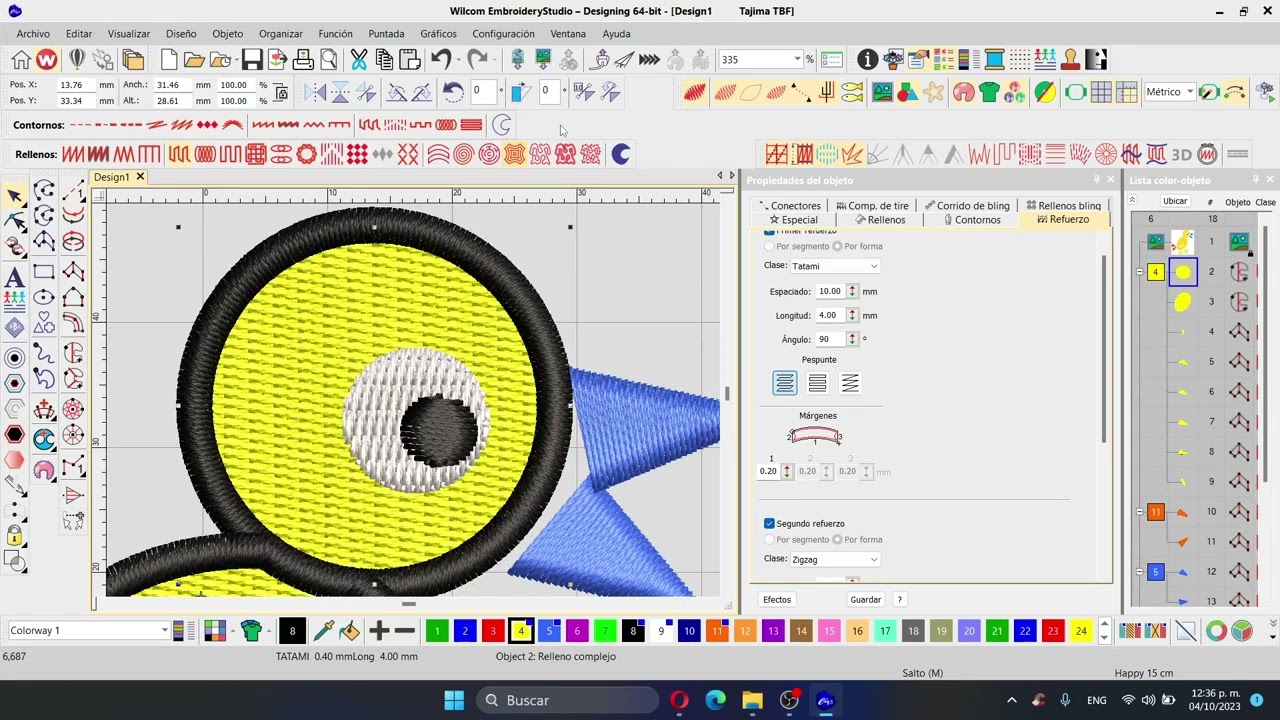The height and width of the screenshot is (720, 1280).
Task: Choose the spiral fill stitch type
Action: click(463, 154)
